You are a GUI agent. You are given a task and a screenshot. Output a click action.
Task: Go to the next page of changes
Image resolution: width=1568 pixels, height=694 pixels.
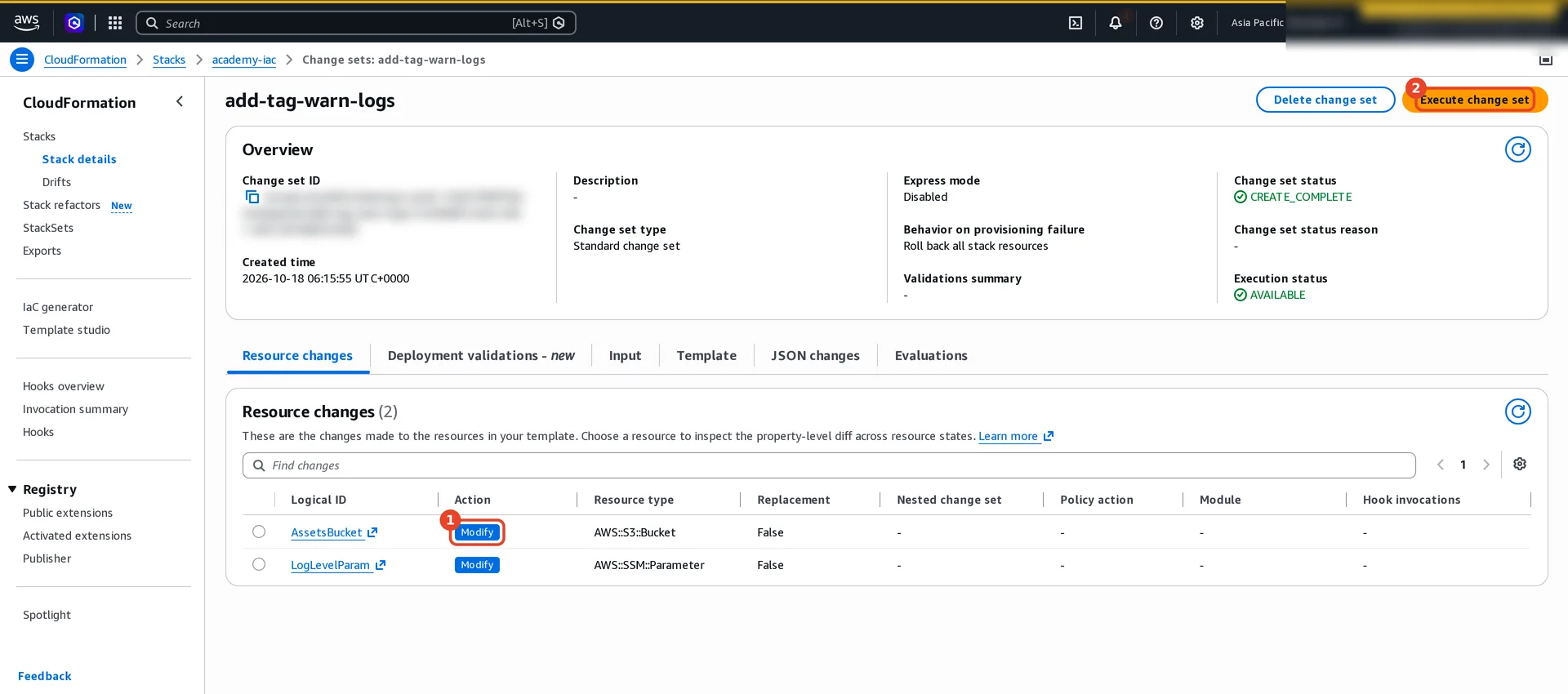pyautogui.click(x=1486, y=465)
